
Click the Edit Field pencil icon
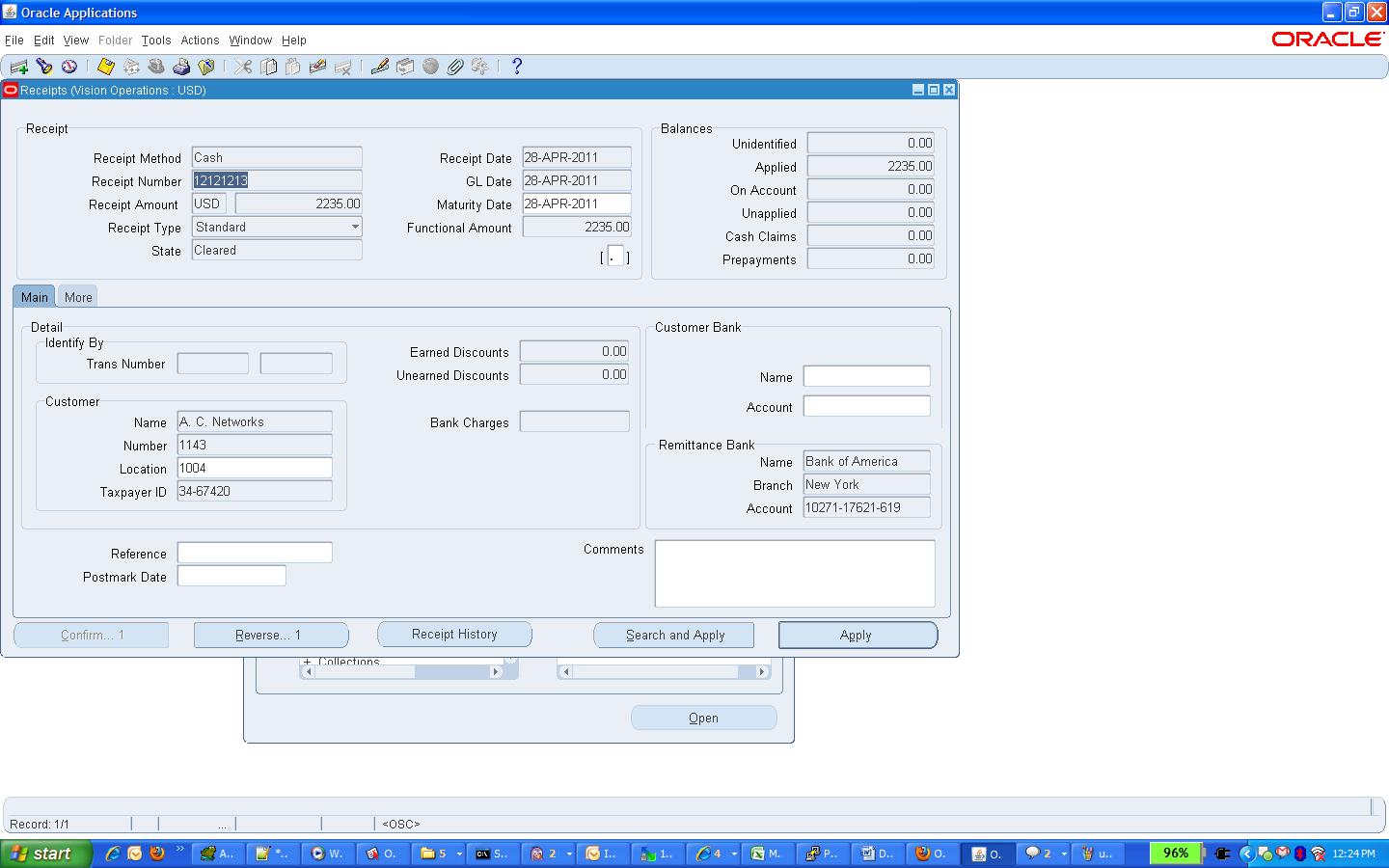pyautogui.click(x=379, y=67)
